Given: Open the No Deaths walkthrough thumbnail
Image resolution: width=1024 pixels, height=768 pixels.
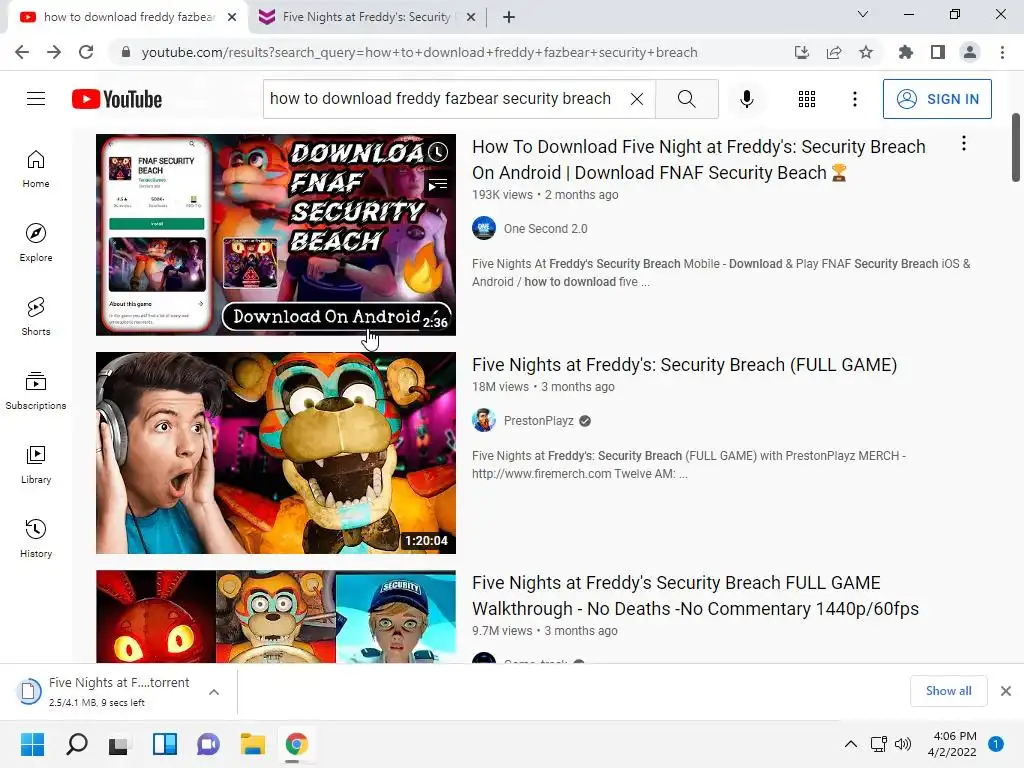Looking at the screenshot, I should coord(276,616).
